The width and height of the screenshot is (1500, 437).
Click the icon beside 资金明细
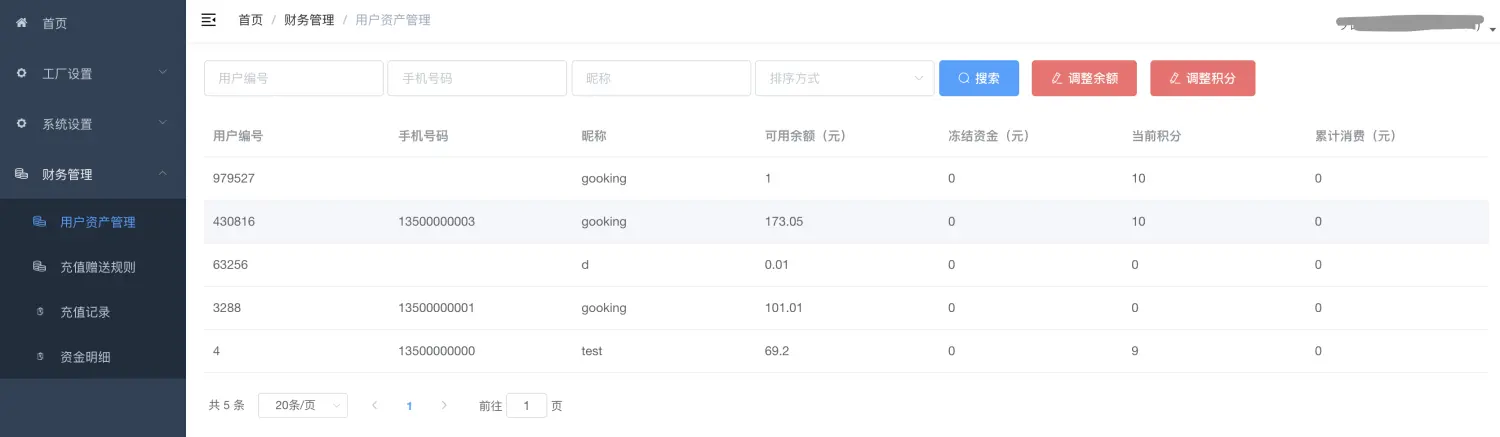pos(40,357)
